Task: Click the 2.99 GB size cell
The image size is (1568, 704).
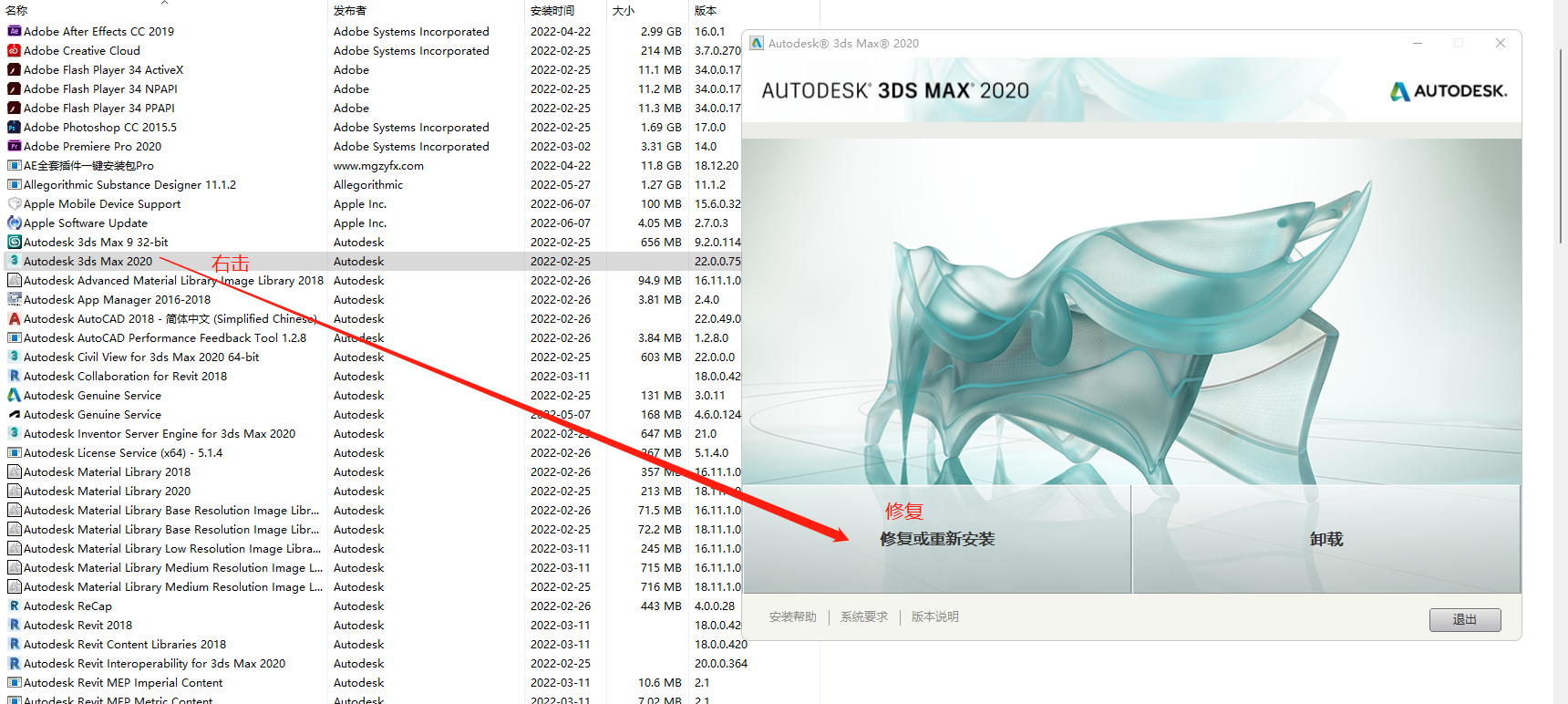Action: [661, 31]
